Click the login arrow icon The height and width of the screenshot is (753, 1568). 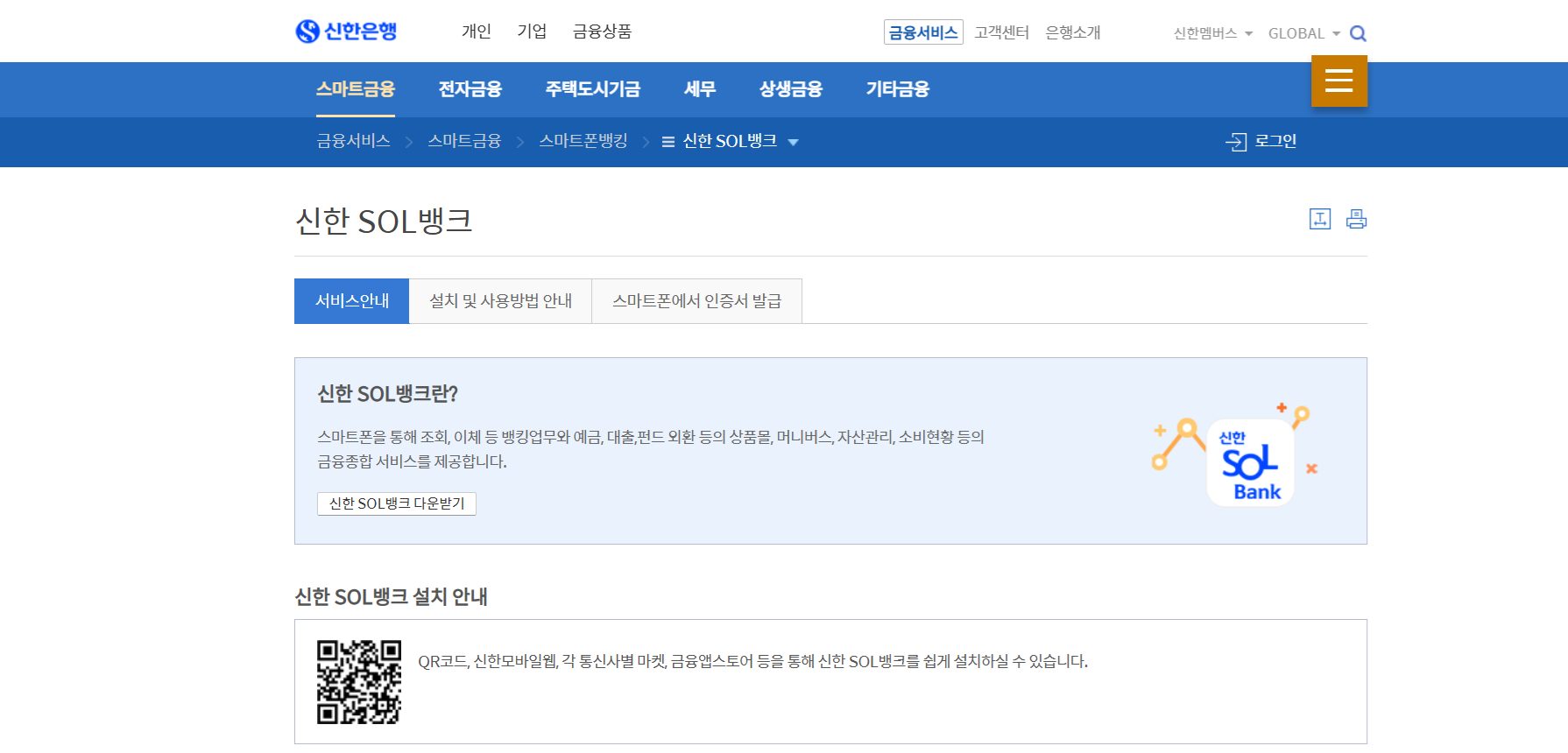(1236, 142)
